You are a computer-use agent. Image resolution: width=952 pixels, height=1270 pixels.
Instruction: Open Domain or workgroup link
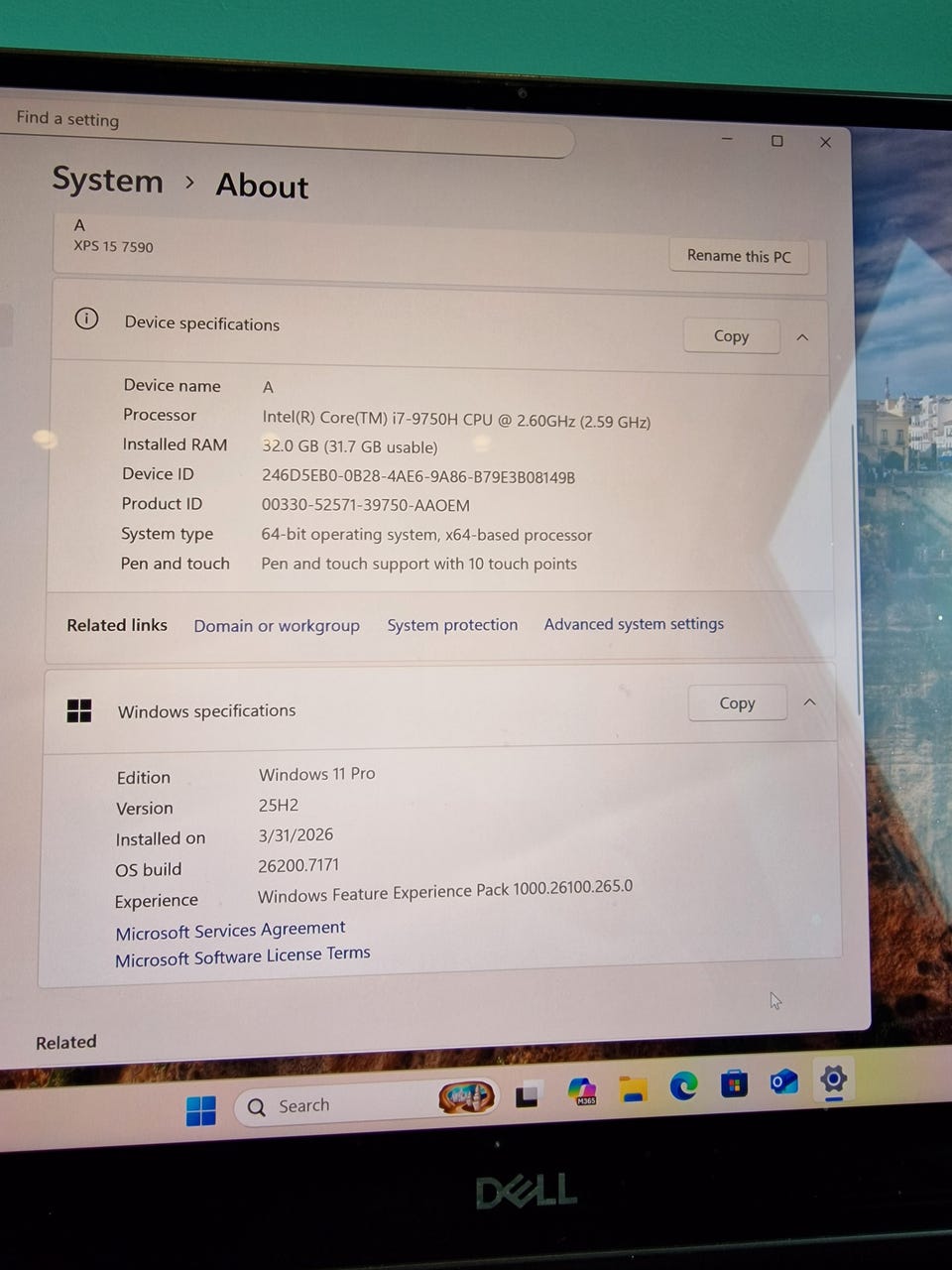pos(277,626)
